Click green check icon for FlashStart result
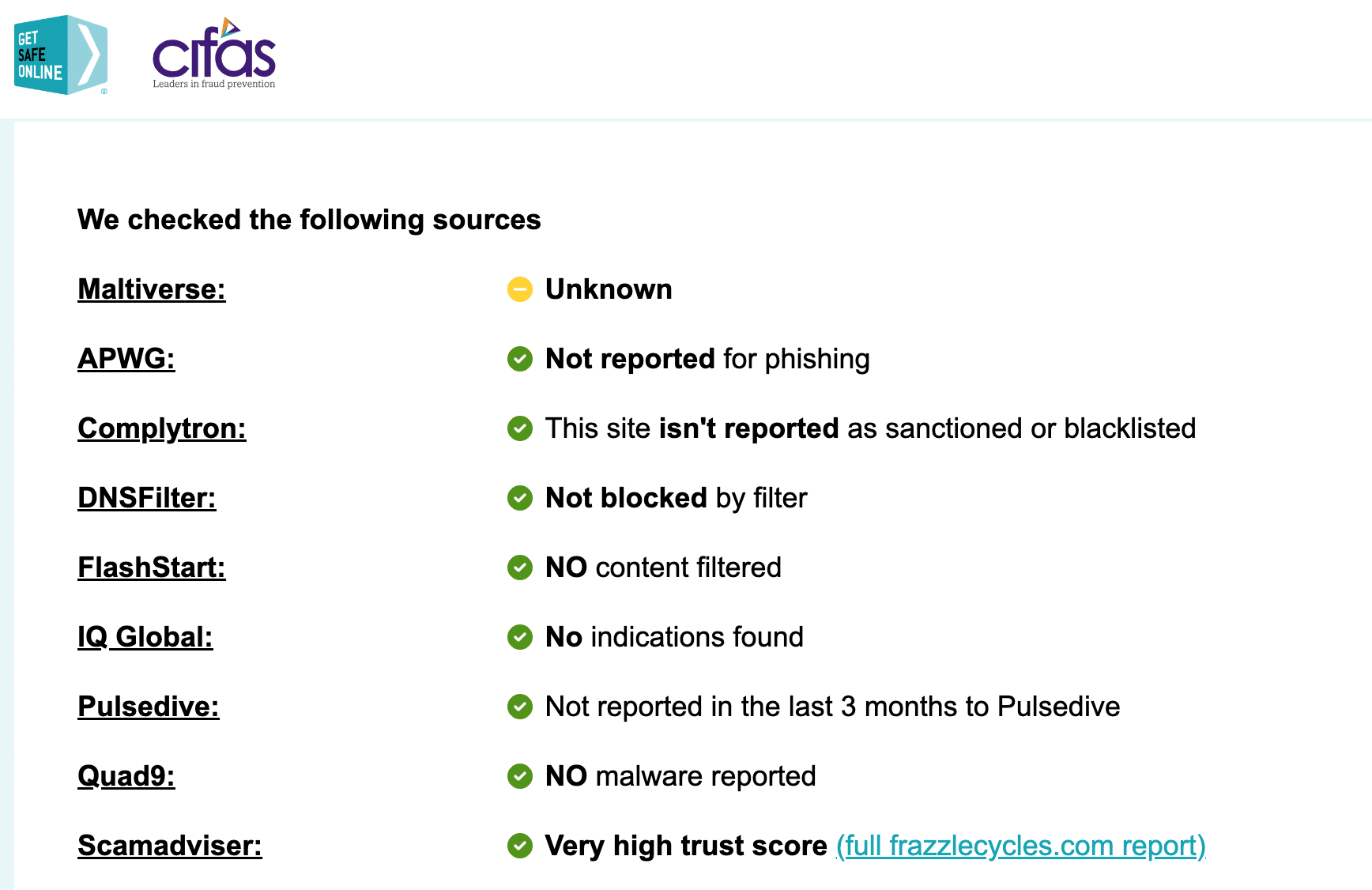The image size is (1372, 890). tap(519, 568)
